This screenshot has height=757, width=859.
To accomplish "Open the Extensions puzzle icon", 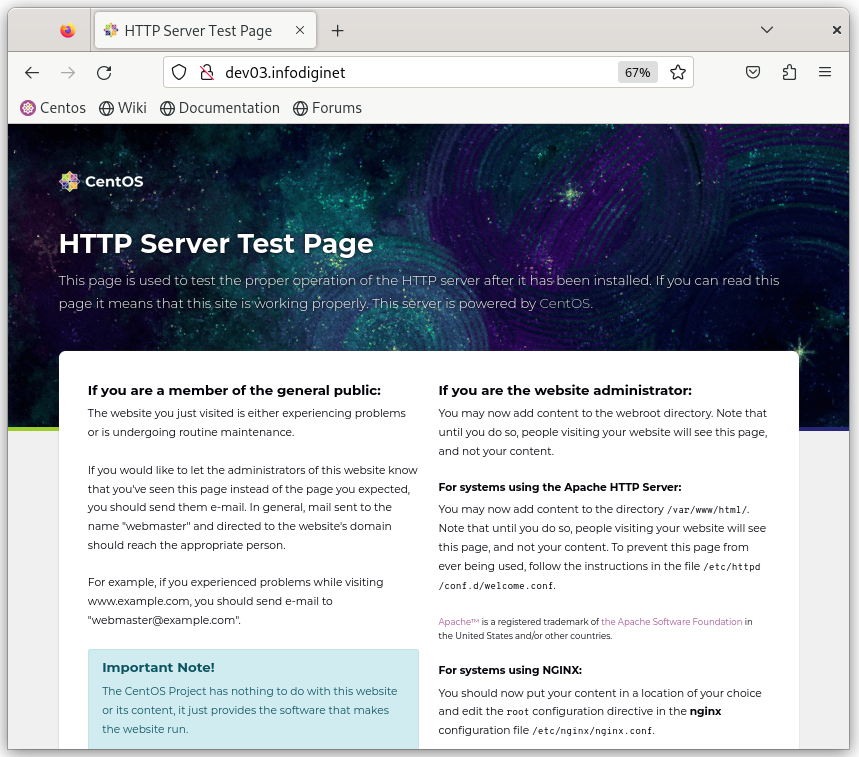I will click(789, 72).
